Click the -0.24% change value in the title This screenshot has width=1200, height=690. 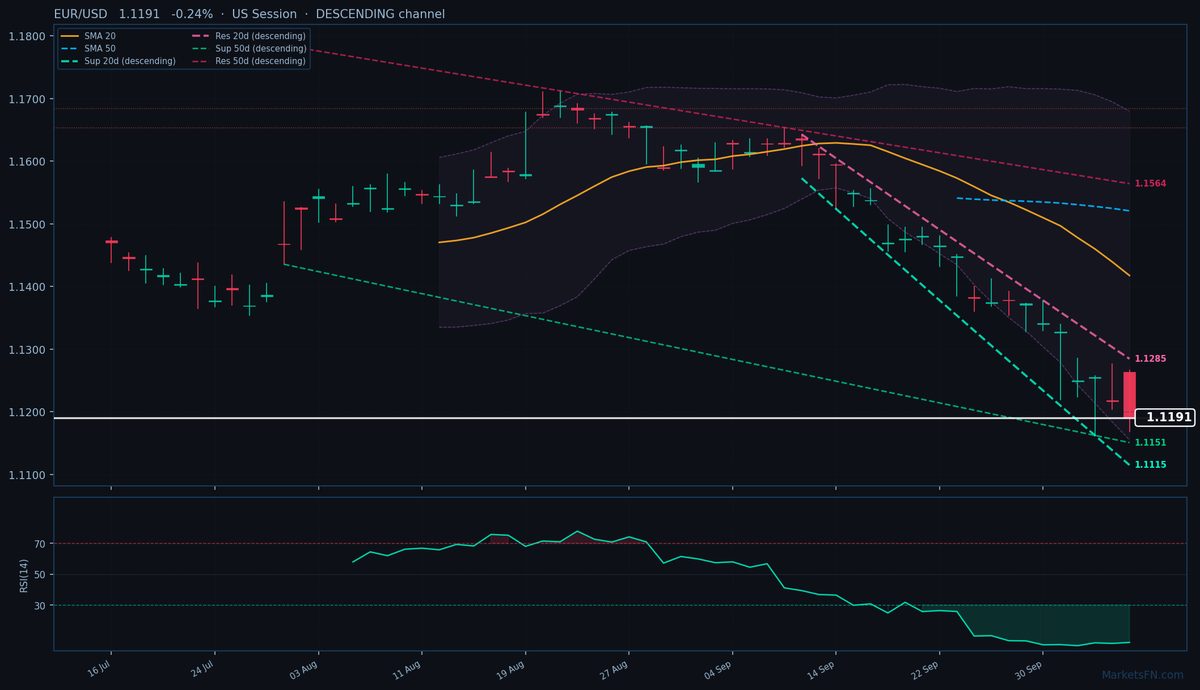point(192,14)
